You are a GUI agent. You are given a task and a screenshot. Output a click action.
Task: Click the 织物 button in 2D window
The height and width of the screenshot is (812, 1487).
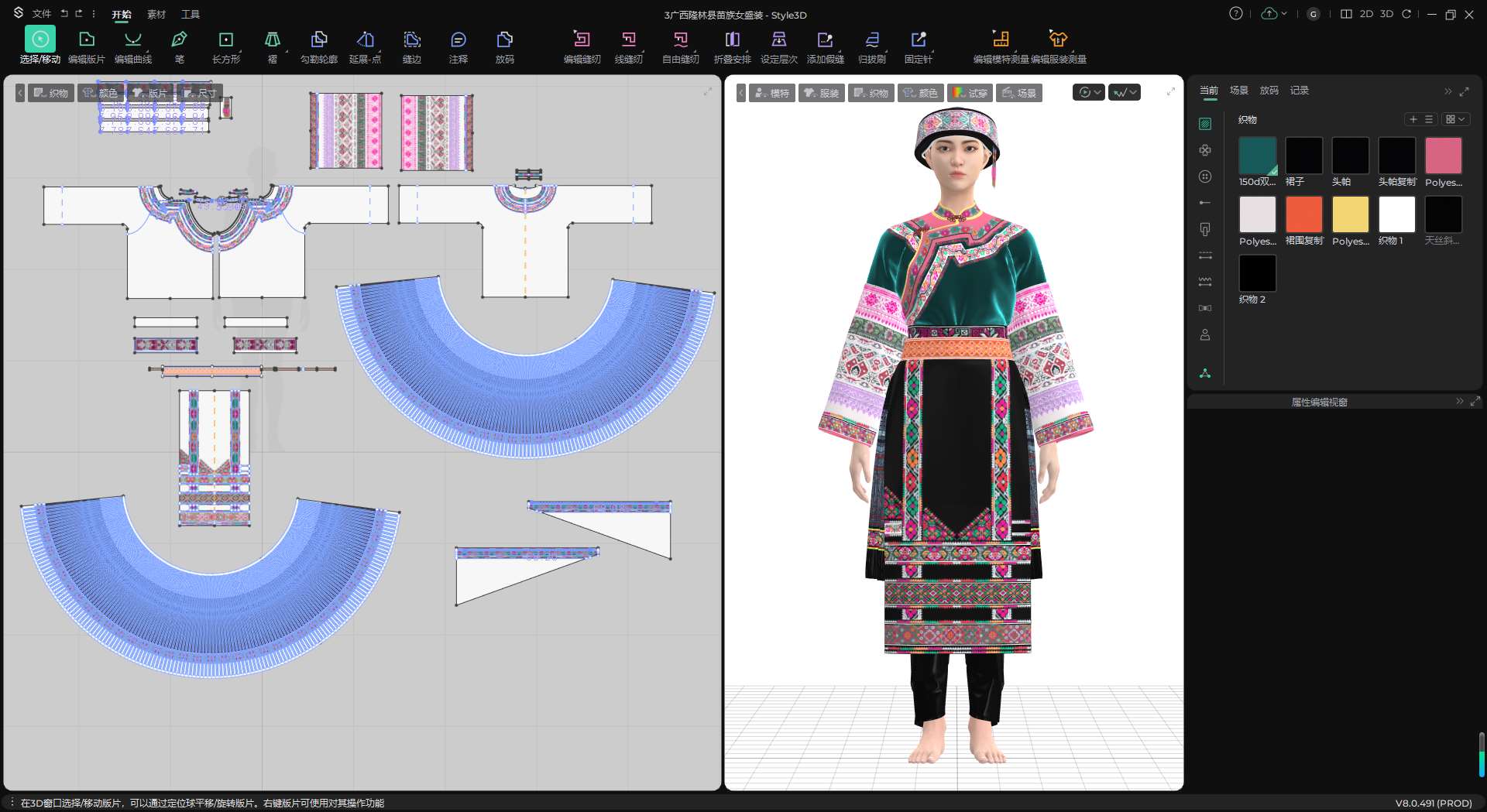(51, 93)
